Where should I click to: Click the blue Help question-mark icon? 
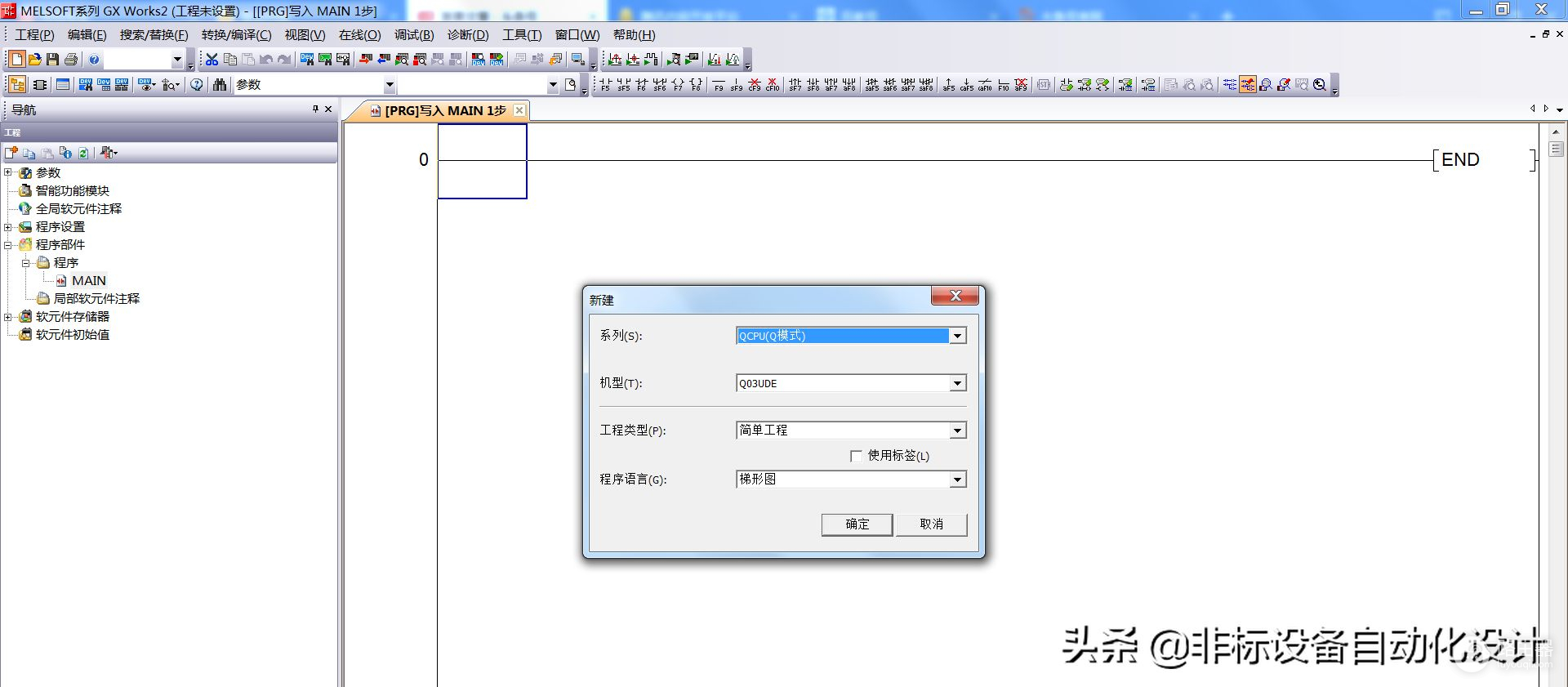tap(94, 59)
